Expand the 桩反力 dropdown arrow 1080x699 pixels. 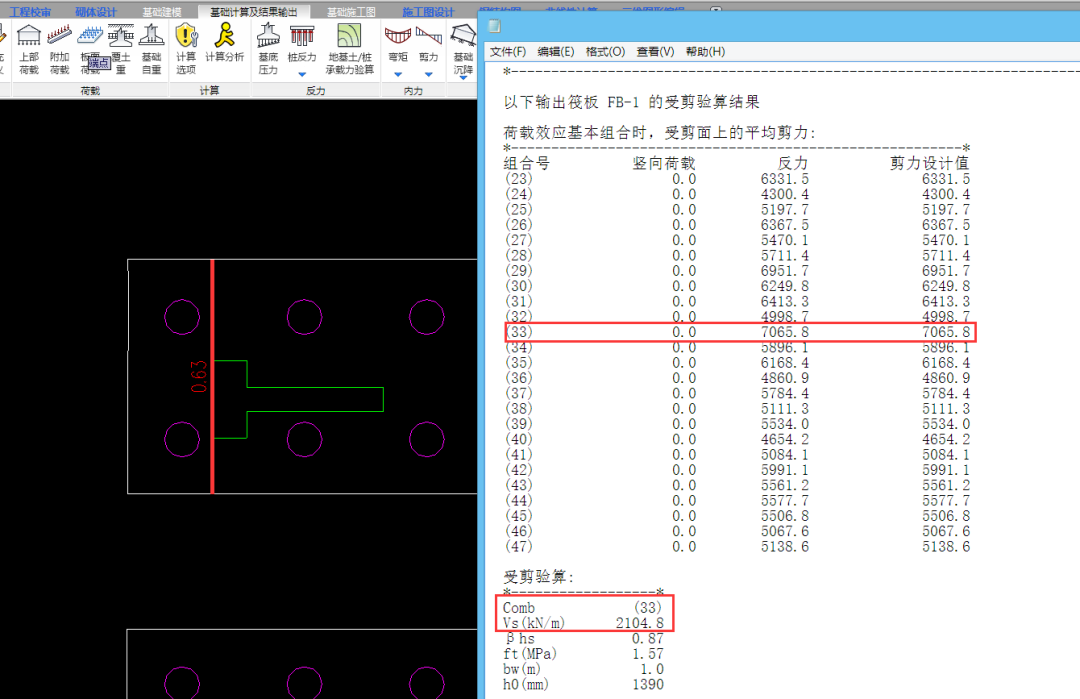302,74
